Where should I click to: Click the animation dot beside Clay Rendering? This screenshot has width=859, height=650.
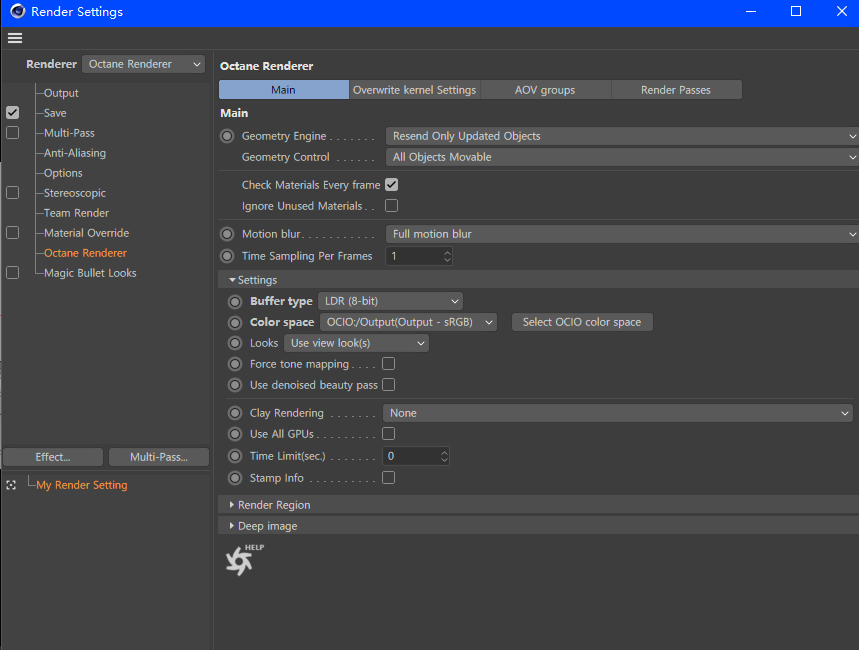click(x=235, y=413)
